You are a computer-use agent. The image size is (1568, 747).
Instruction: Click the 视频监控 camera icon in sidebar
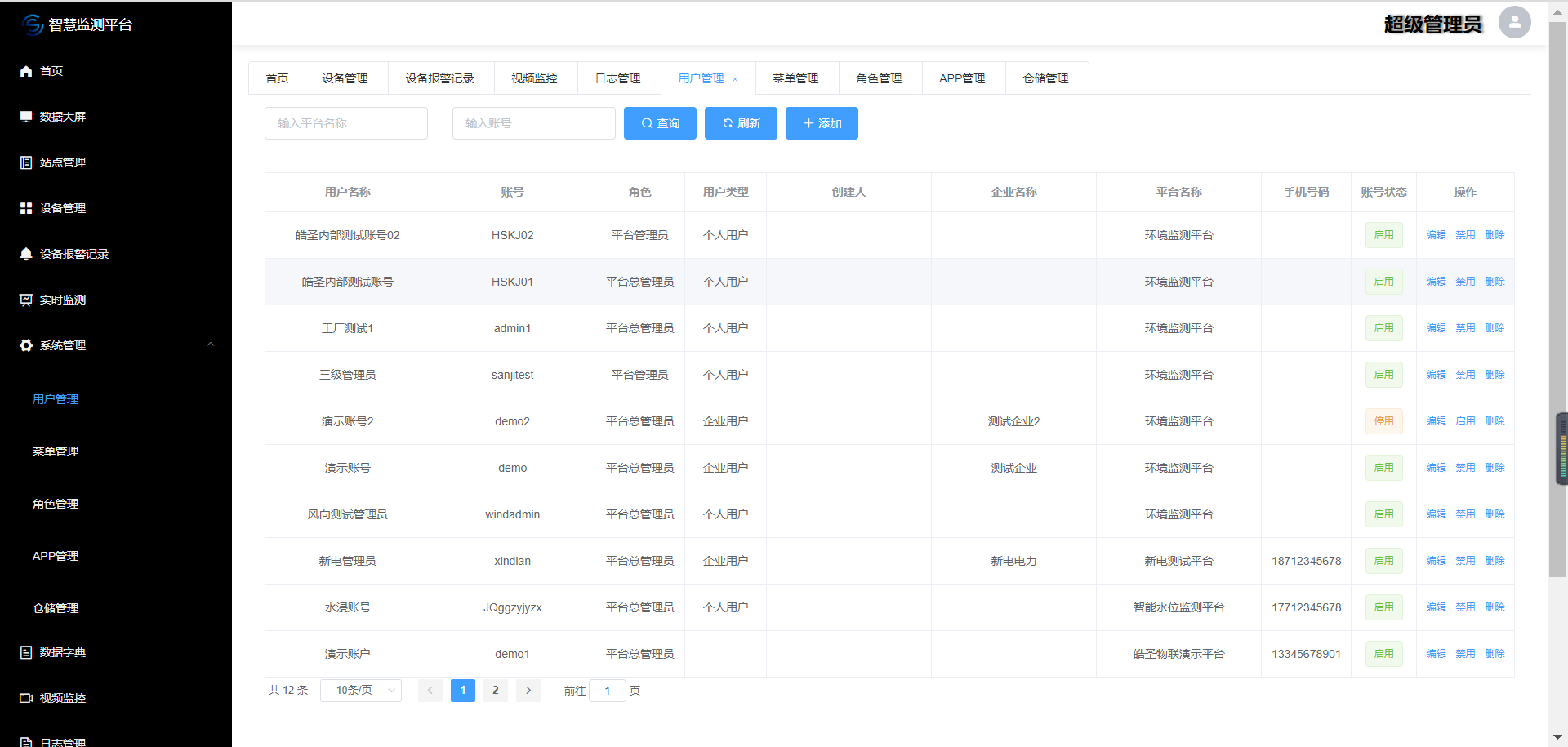pos(26,698)
